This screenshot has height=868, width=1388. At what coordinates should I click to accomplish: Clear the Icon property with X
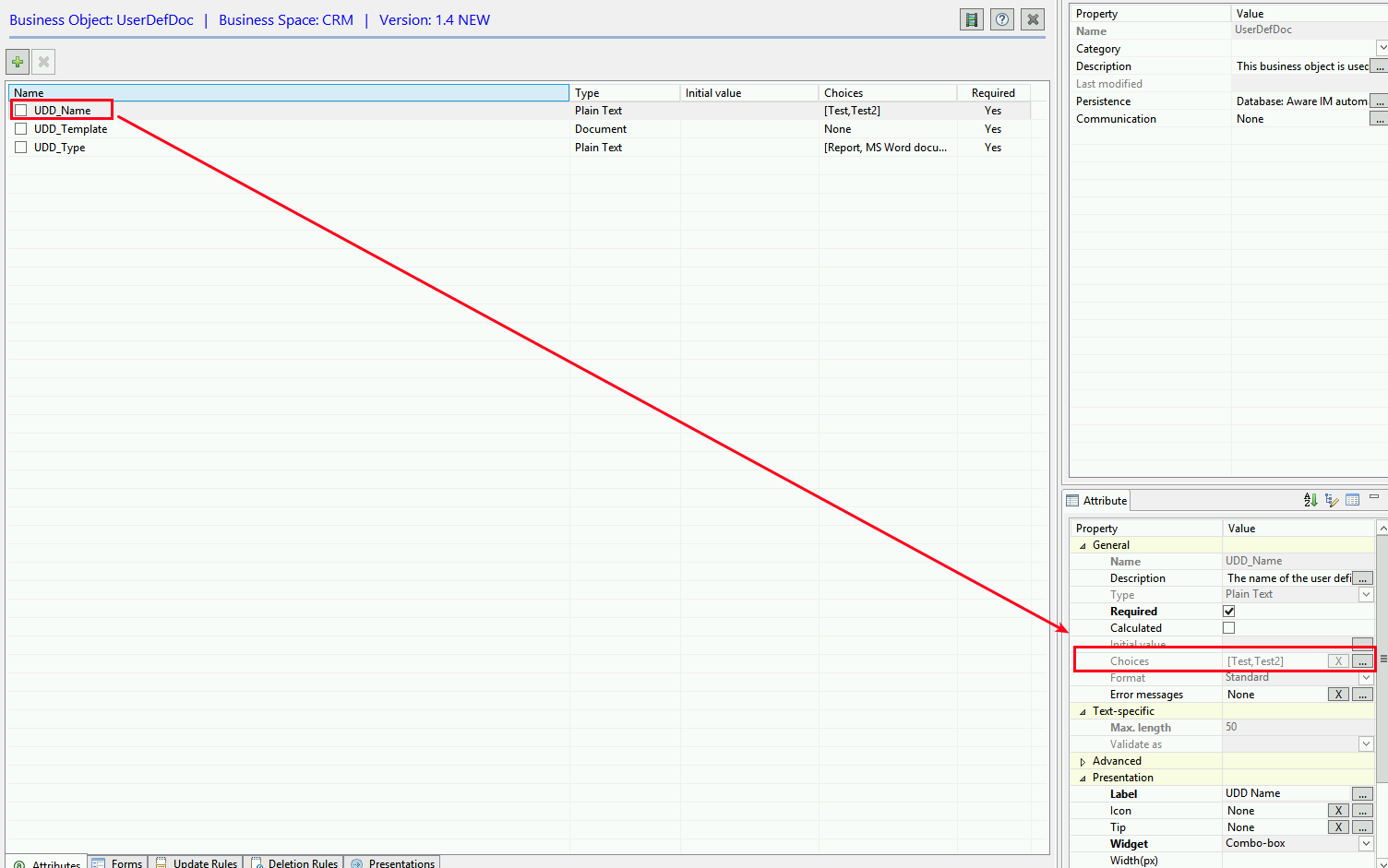[1338, 811]
